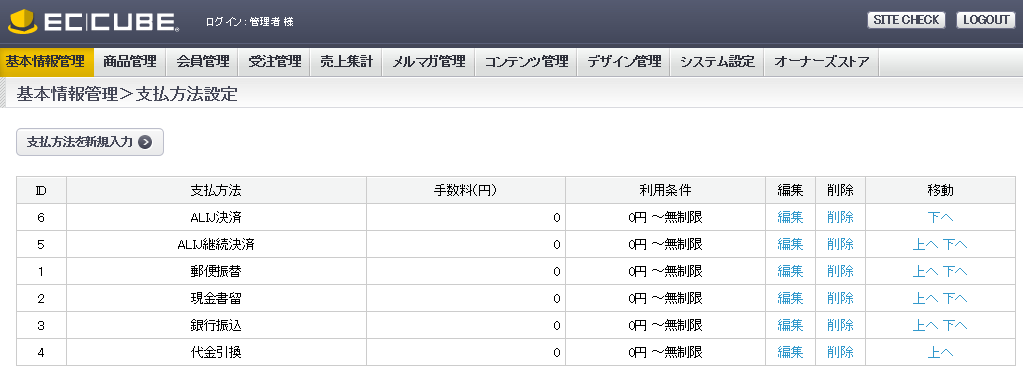Move ALIJ決済 down with 下へ
1023x380 pixels.
[940, 217]
